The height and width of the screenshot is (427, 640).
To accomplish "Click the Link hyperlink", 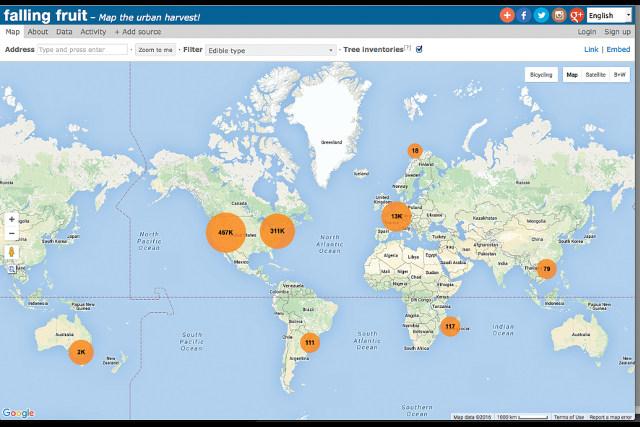I will click(591, 49).
